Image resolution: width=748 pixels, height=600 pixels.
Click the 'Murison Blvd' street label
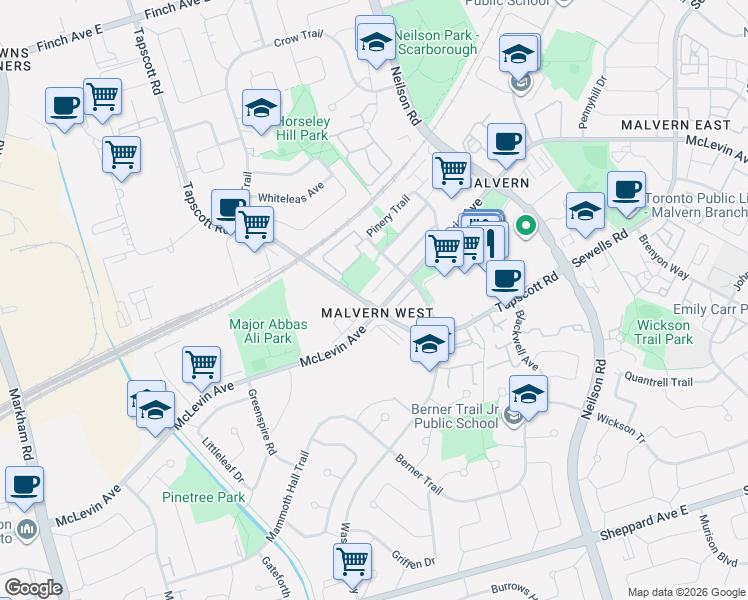pos(718,541)
